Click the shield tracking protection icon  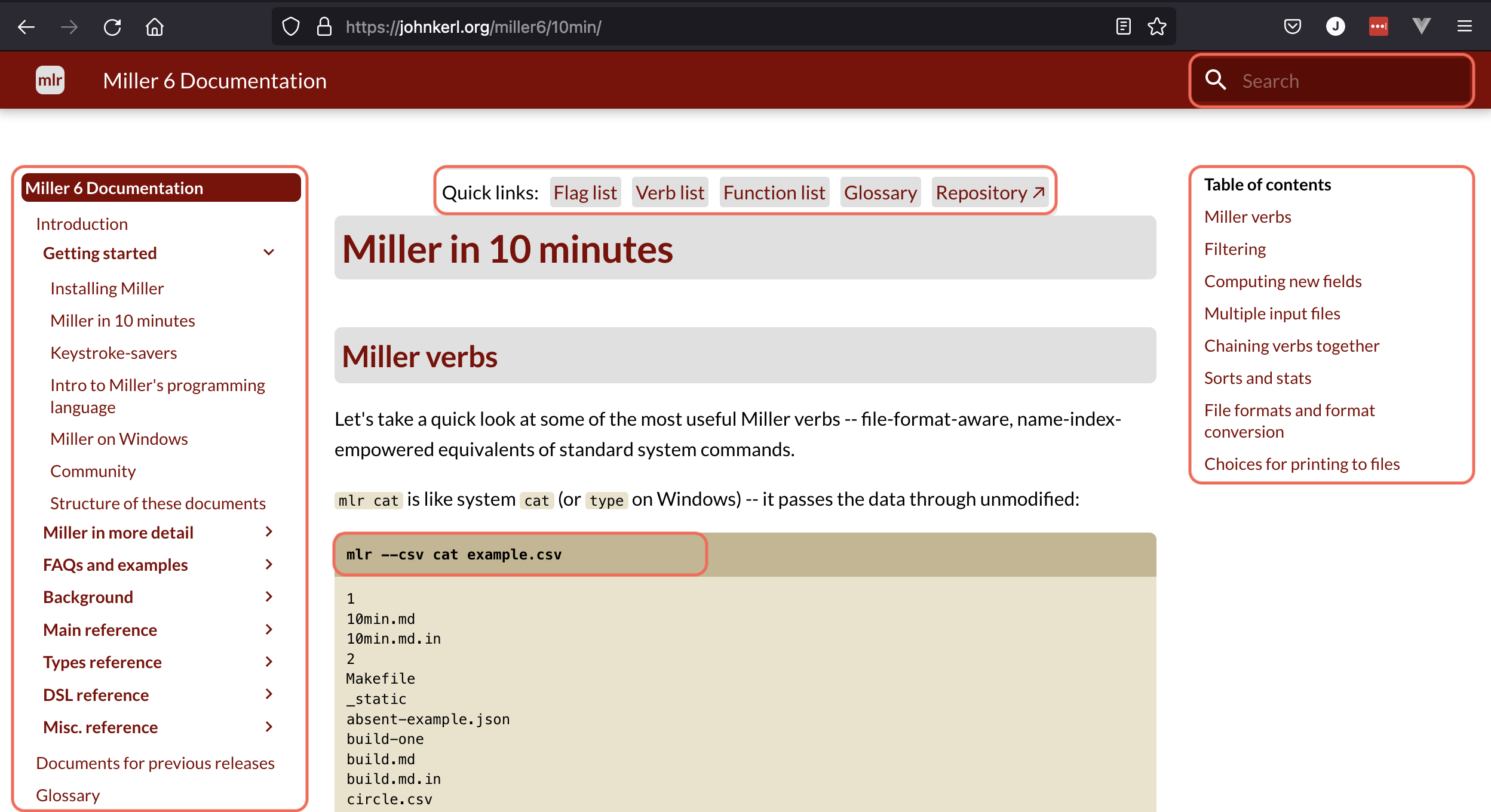[x=291, y=27]
